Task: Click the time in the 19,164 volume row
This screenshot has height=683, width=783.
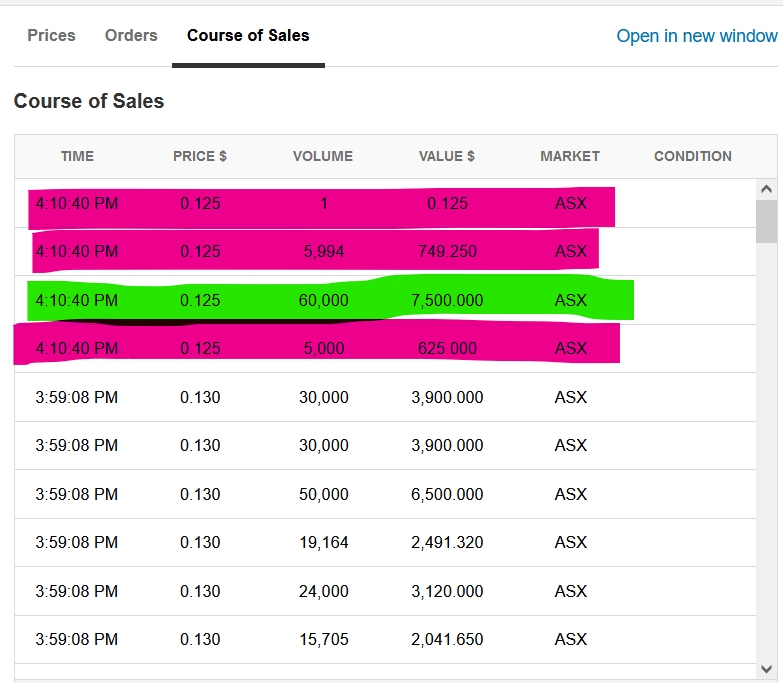Action: tap(77, 542)
